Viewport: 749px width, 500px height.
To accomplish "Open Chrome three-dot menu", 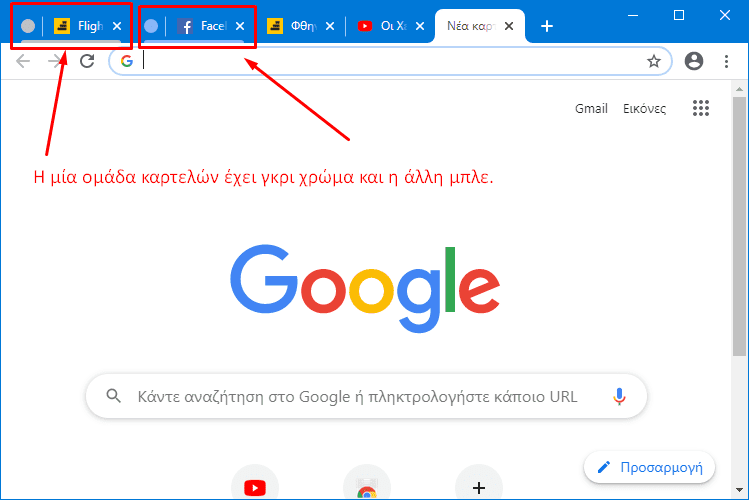I will 726,61.
